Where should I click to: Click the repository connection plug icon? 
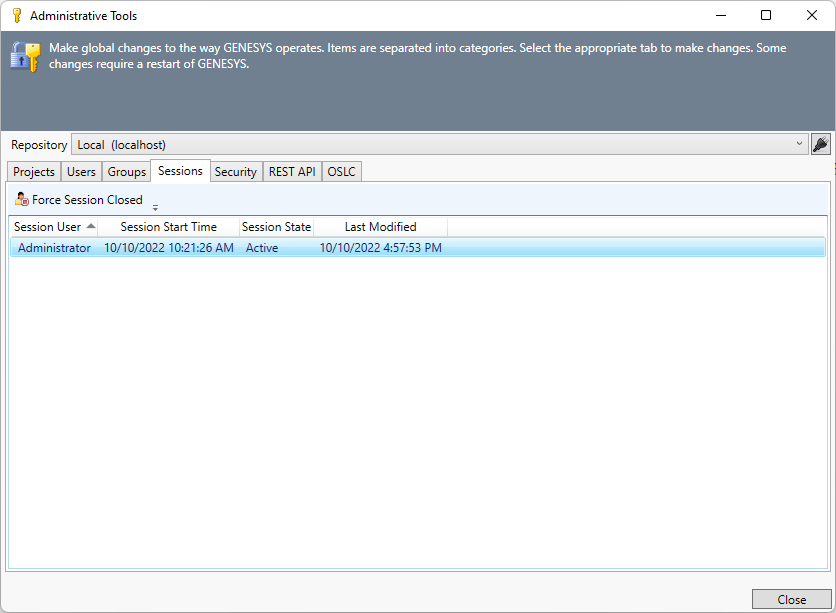(820, 145)
